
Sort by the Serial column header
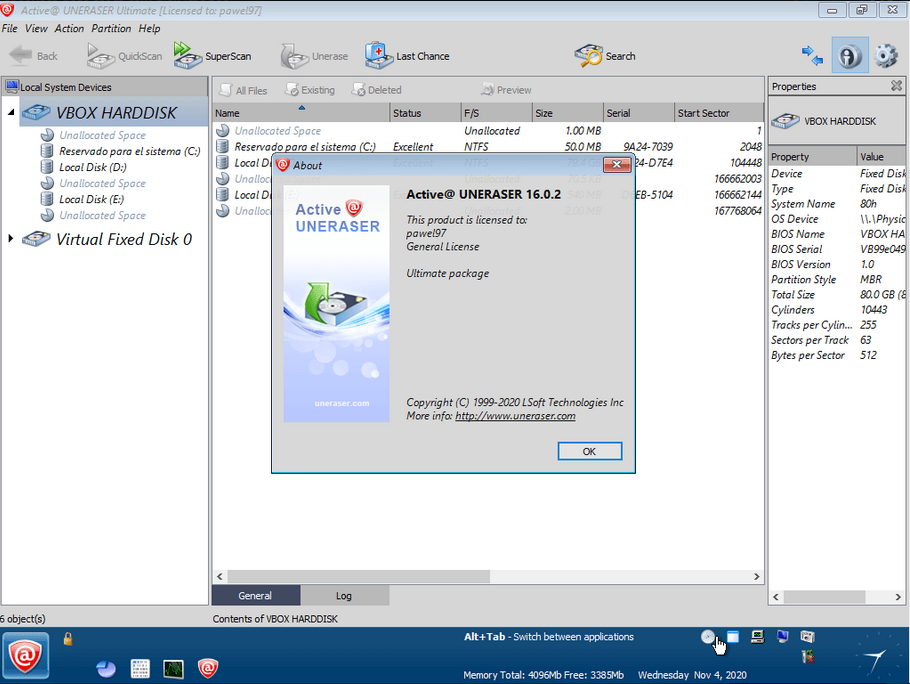[x=639, y=113]
